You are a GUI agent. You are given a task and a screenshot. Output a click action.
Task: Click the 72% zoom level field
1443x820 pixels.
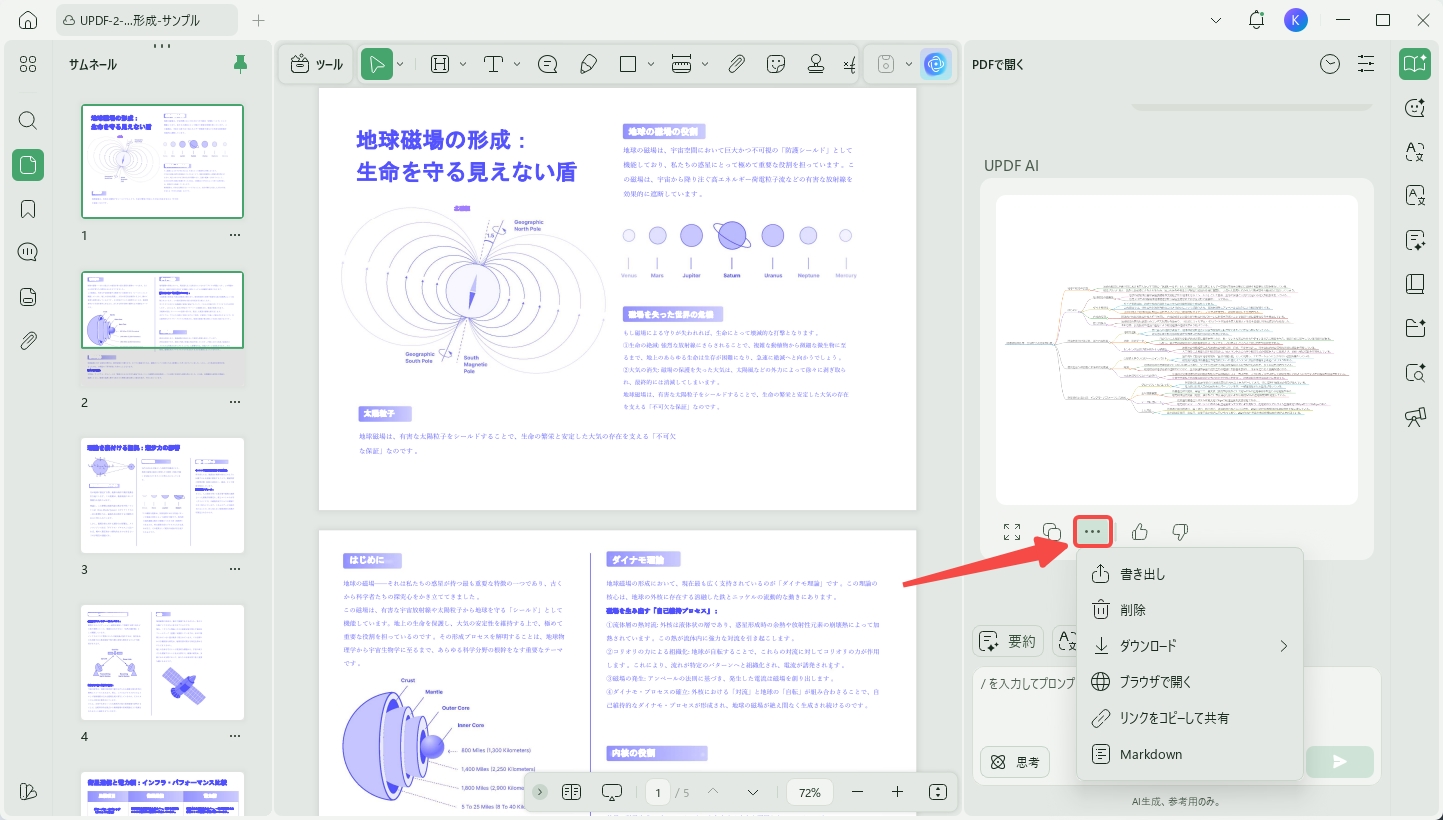click(x=810, y=792)
